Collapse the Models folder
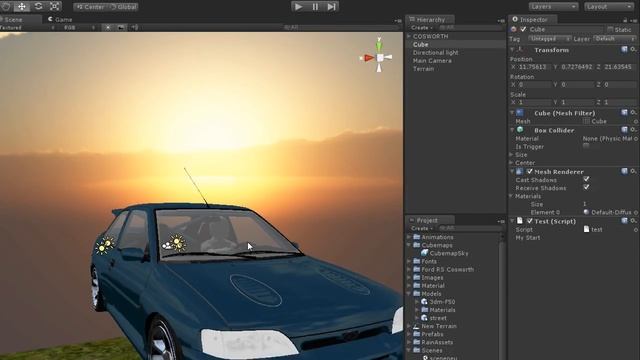 click(409, 293)
